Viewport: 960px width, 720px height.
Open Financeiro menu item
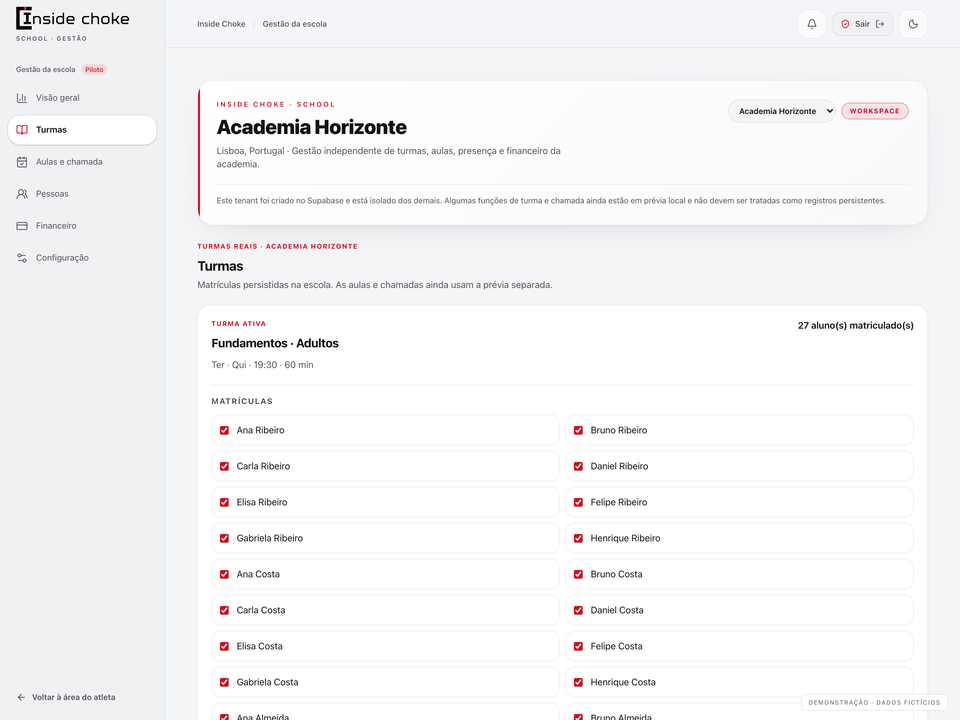click(x=82, y=226)
